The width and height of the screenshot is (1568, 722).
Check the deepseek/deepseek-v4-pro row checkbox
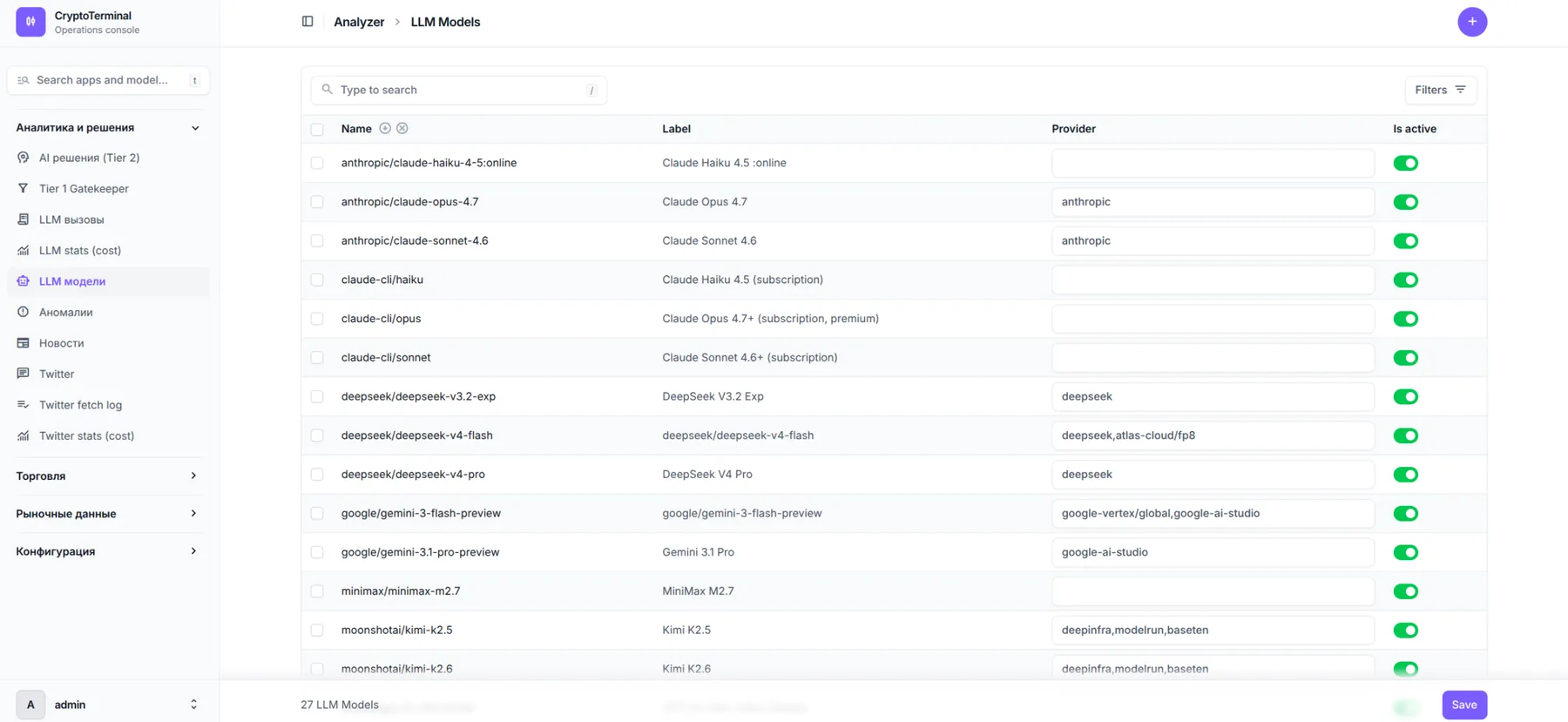click(317, 475)
